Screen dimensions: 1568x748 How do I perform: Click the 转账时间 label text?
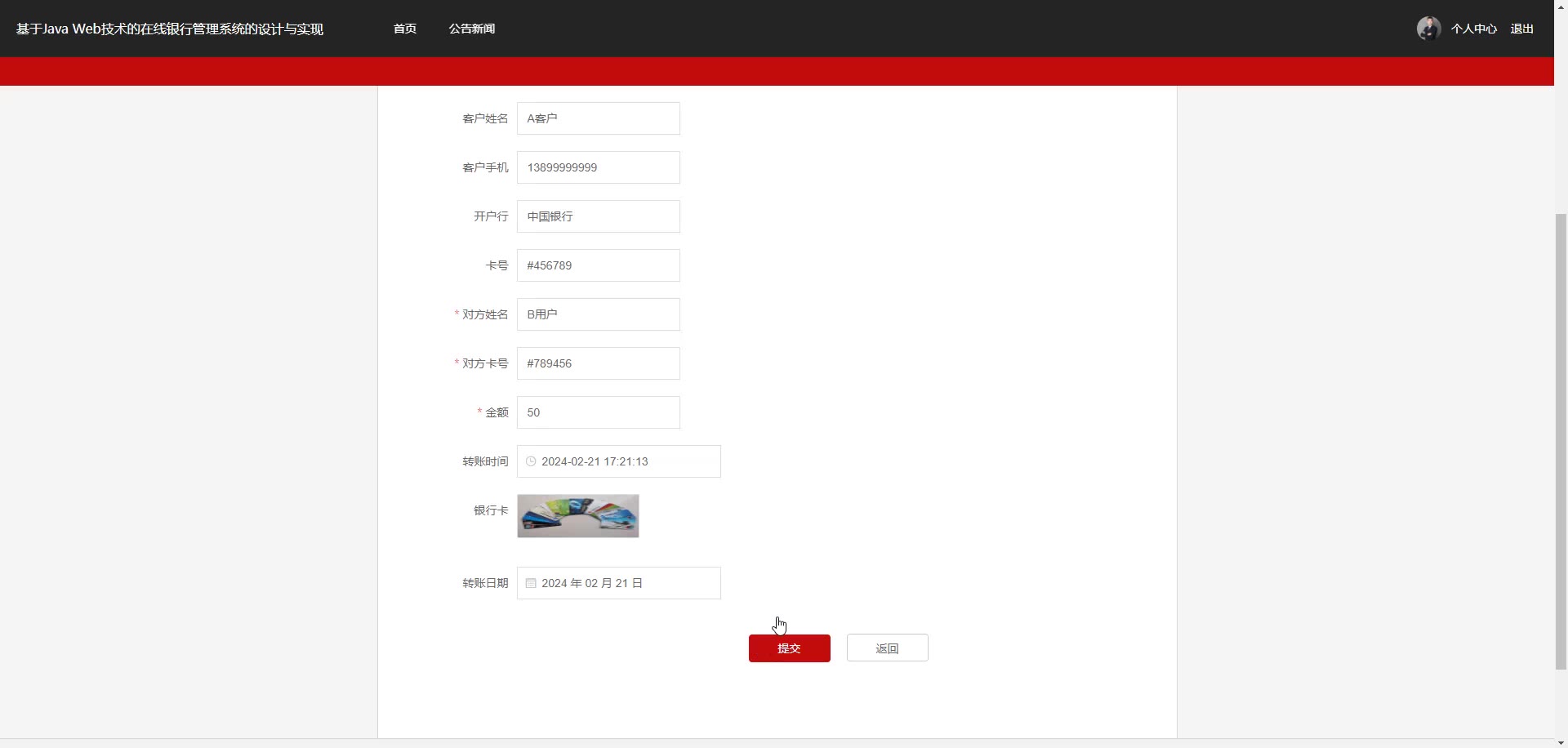pyautogui.click(x=485, y=461)
